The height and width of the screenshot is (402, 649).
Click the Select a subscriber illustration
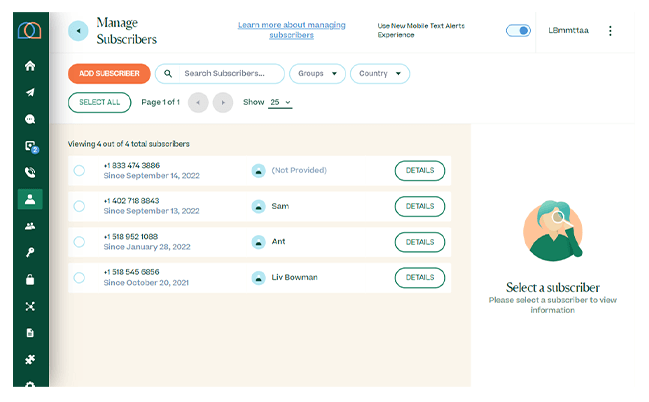click(x=553, y=231)
